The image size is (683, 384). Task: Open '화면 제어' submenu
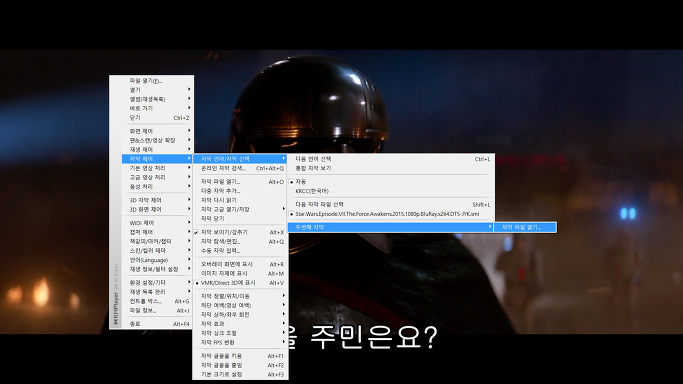point(157,131)
